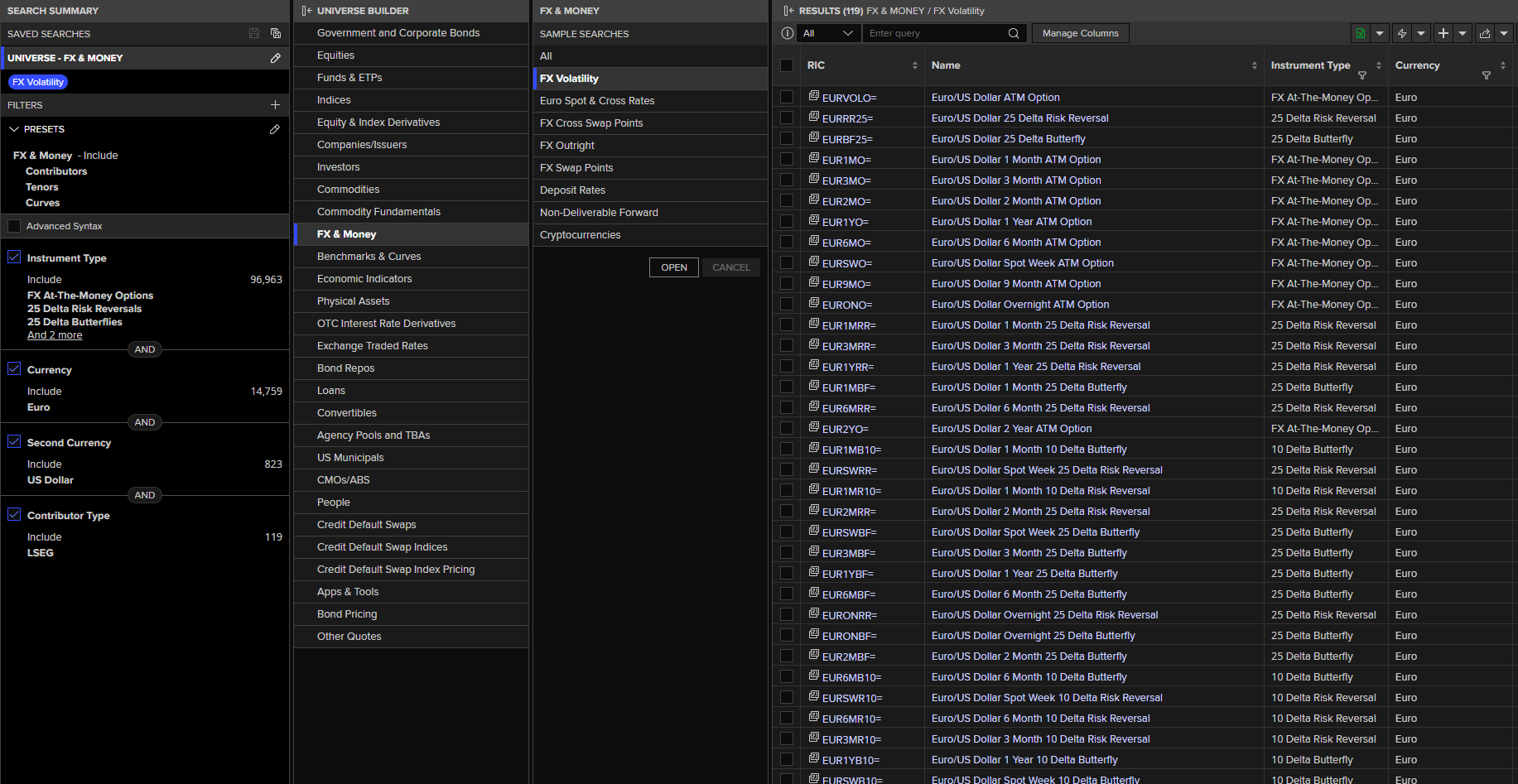Uncheck the Second Currency filter checkbox

tap(14, 442)
